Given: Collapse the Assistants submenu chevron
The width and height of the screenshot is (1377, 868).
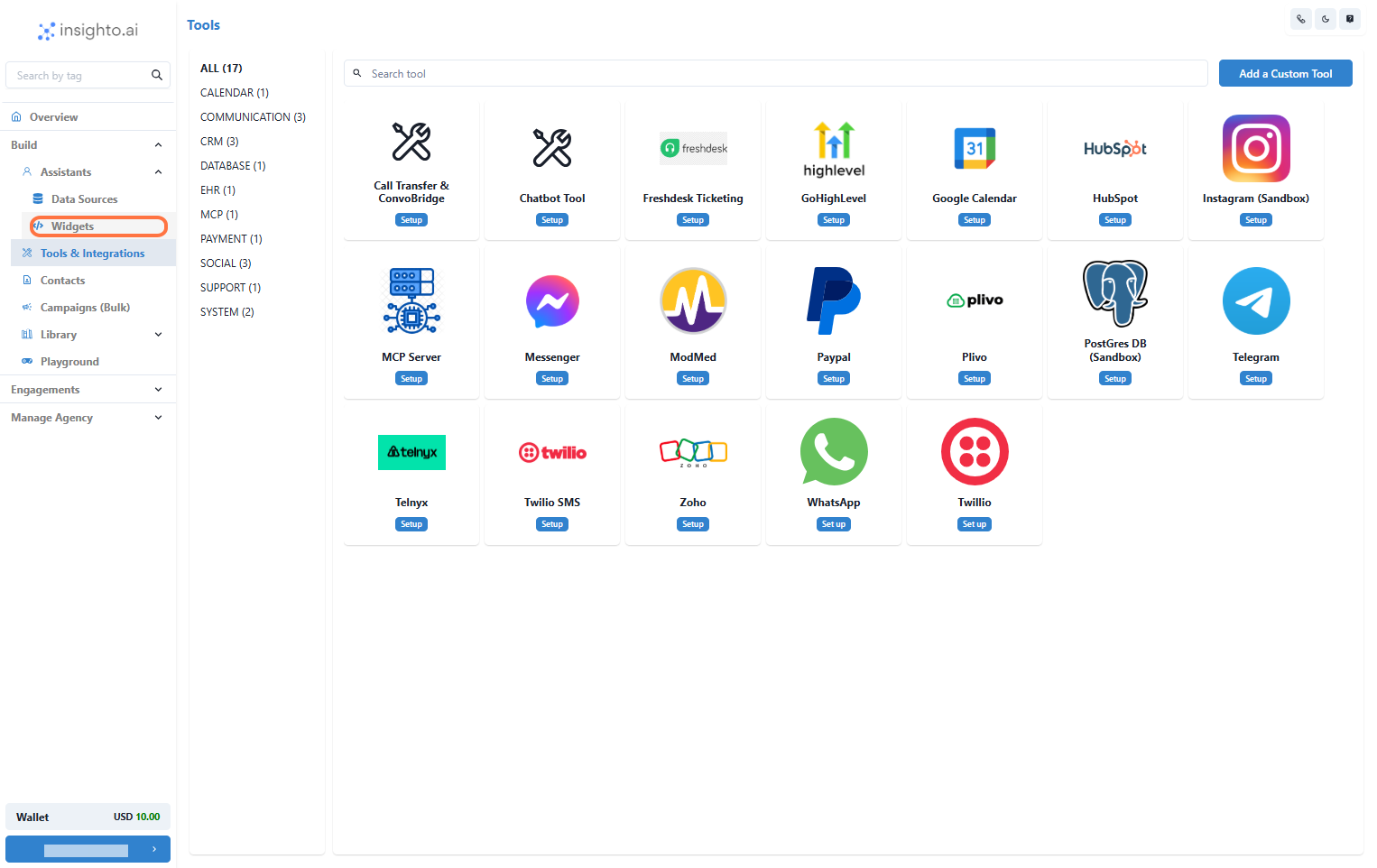Looking at the screenshot, I should [x=159, y=172].
